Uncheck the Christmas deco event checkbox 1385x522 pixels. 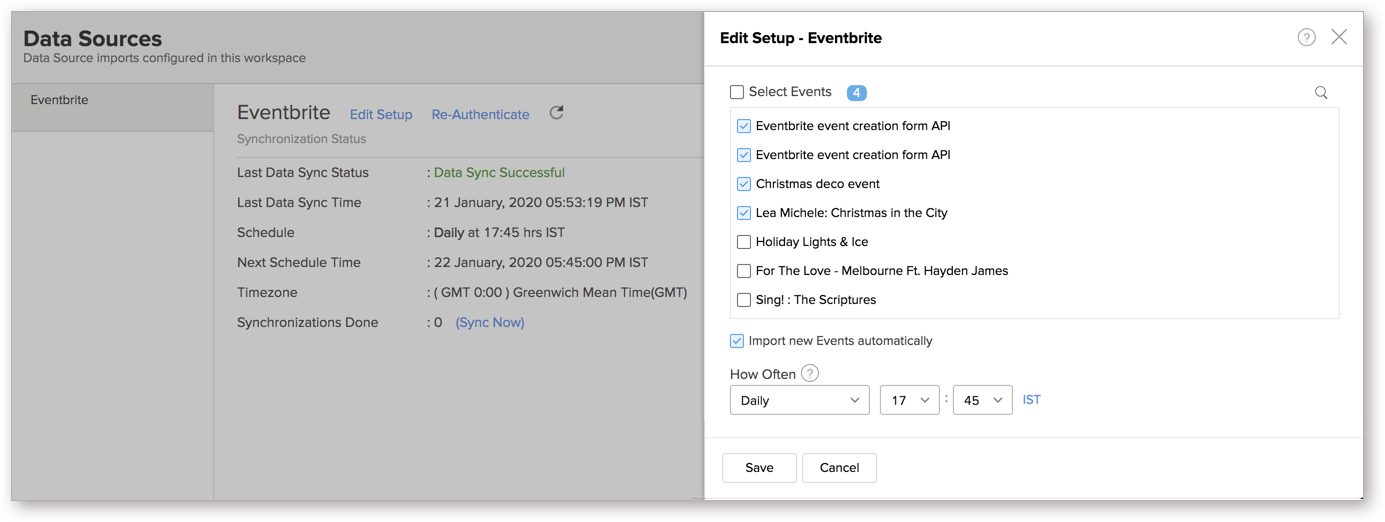[x=744, y=184]
